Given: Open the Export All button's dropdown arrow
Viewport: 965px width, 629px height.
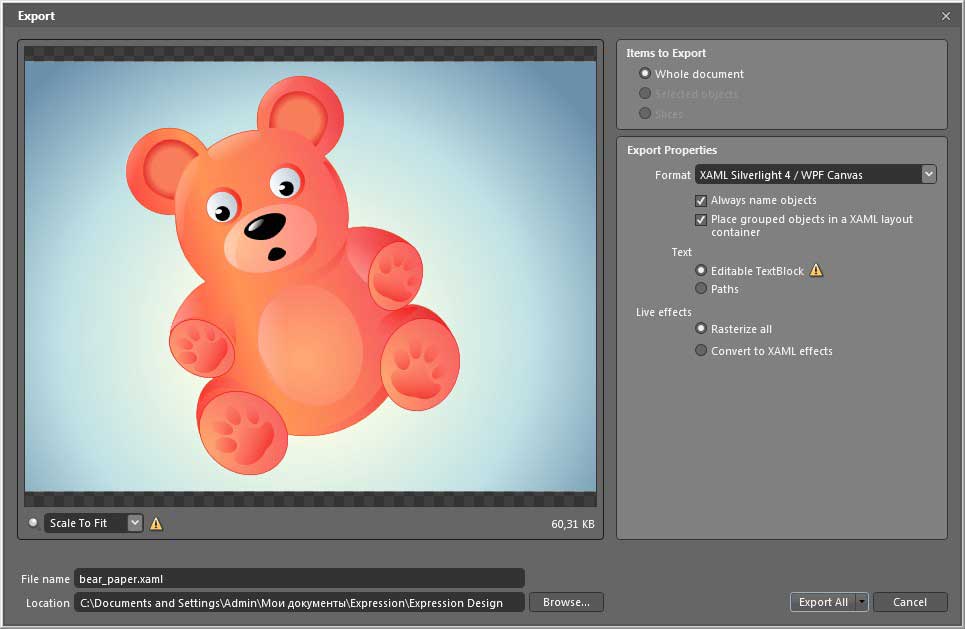Looking at the screenshot, I should [862, 602].
